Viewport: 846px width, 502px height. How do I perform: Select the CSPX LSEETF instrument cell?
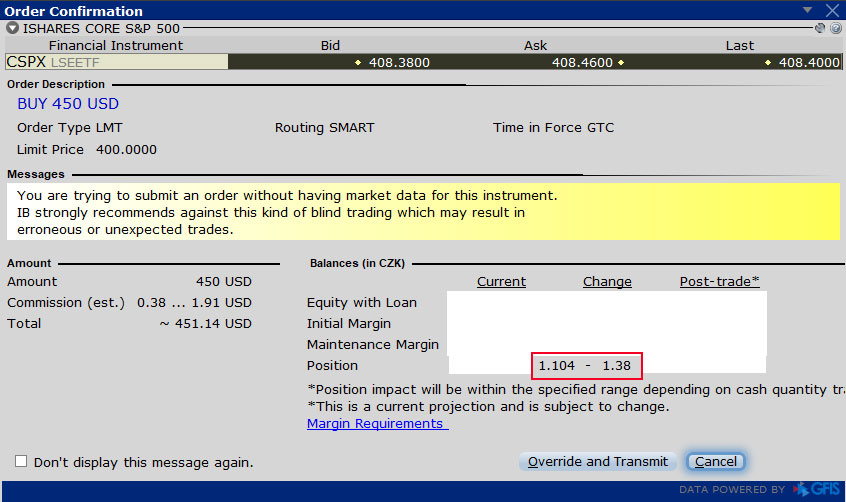117,62
